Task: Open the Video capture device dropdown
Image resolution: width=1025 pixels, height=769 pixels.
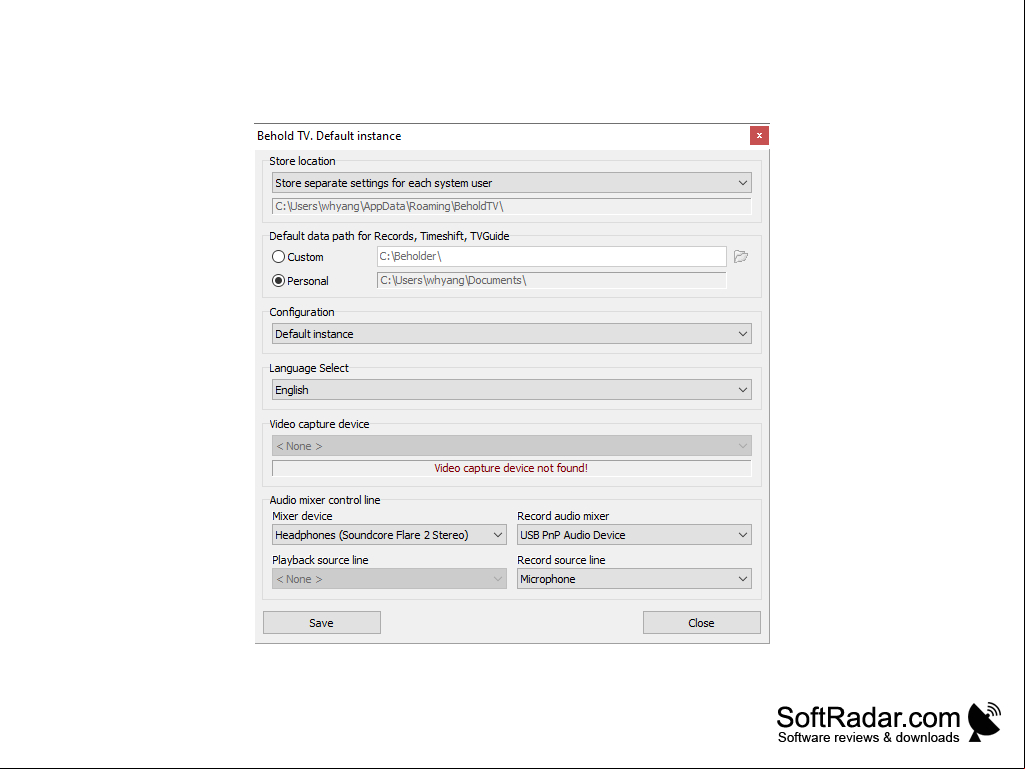Action: [x=512, y=446]
